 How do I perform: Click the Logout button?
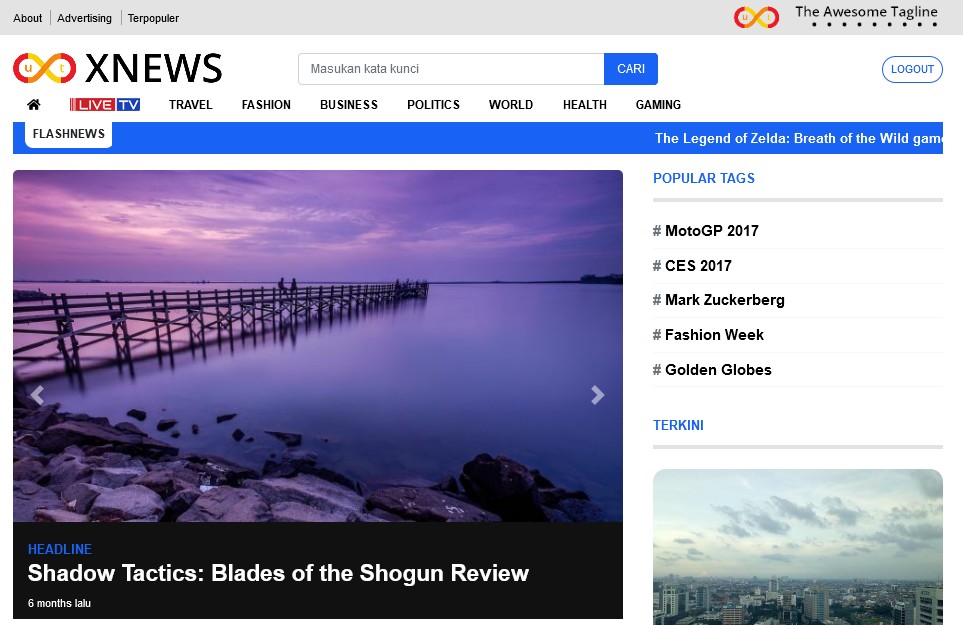click(x=911, y=69)
